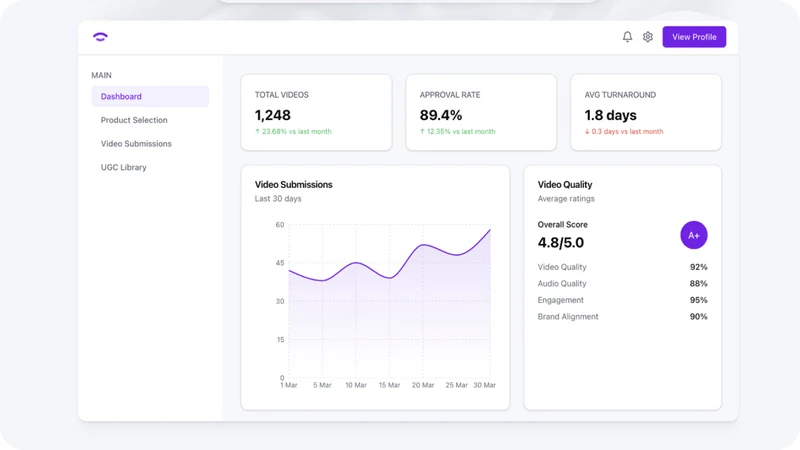Click the 60 label on the chart y-axis
Screen dimensions: 800x450
click(280, 224)
